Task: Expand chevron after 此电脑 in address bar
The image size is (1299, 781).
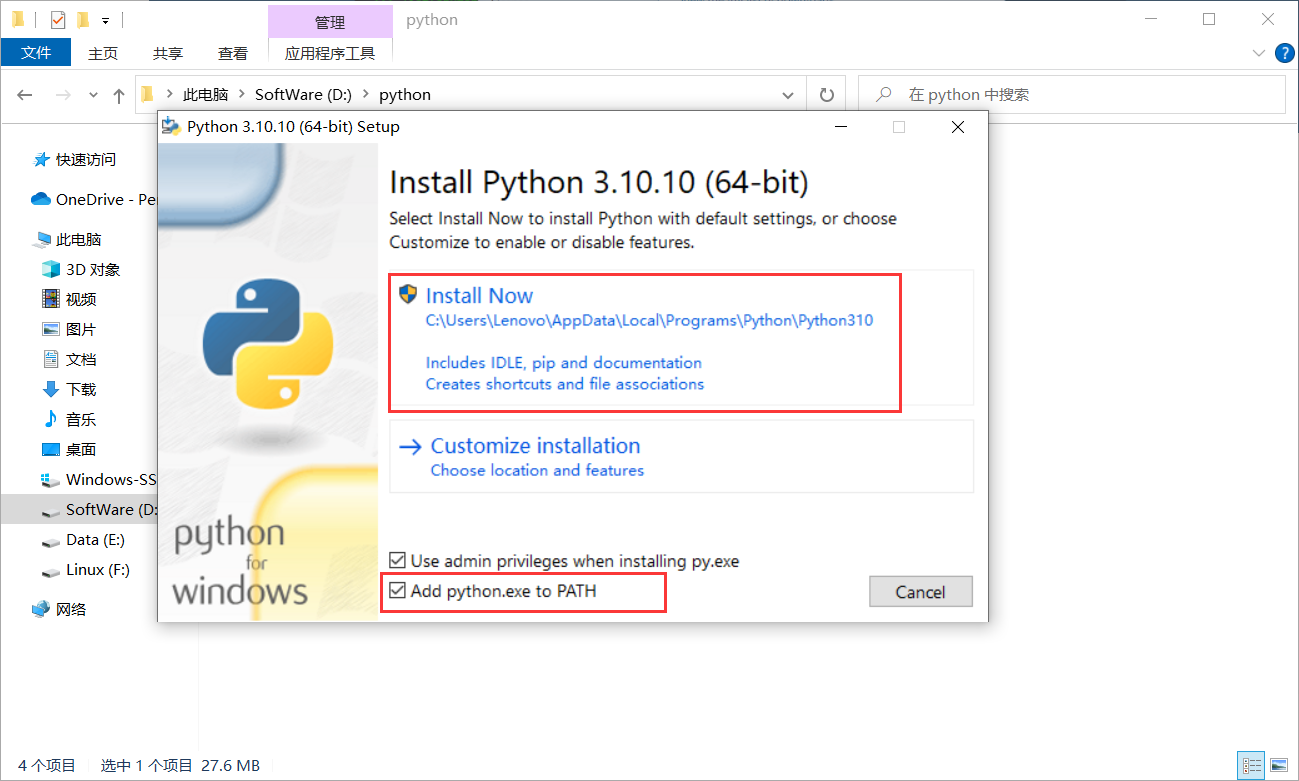Action: pos(241,95)
